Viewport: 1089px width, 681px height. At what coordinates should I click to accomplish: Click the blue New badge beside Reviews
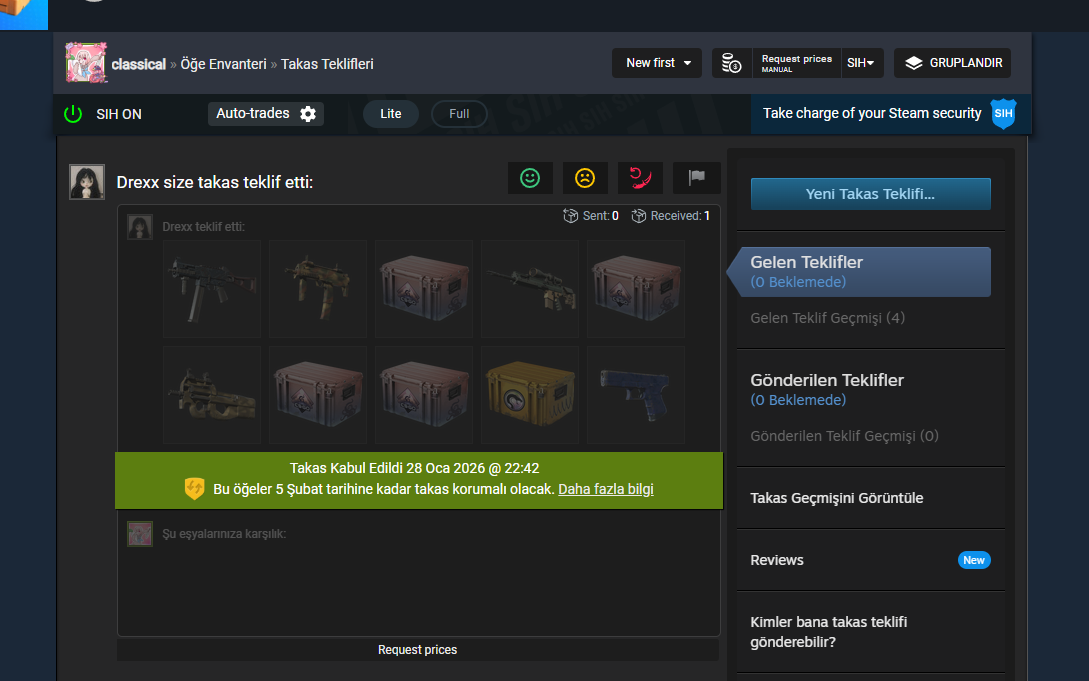(x=974, y=560)
